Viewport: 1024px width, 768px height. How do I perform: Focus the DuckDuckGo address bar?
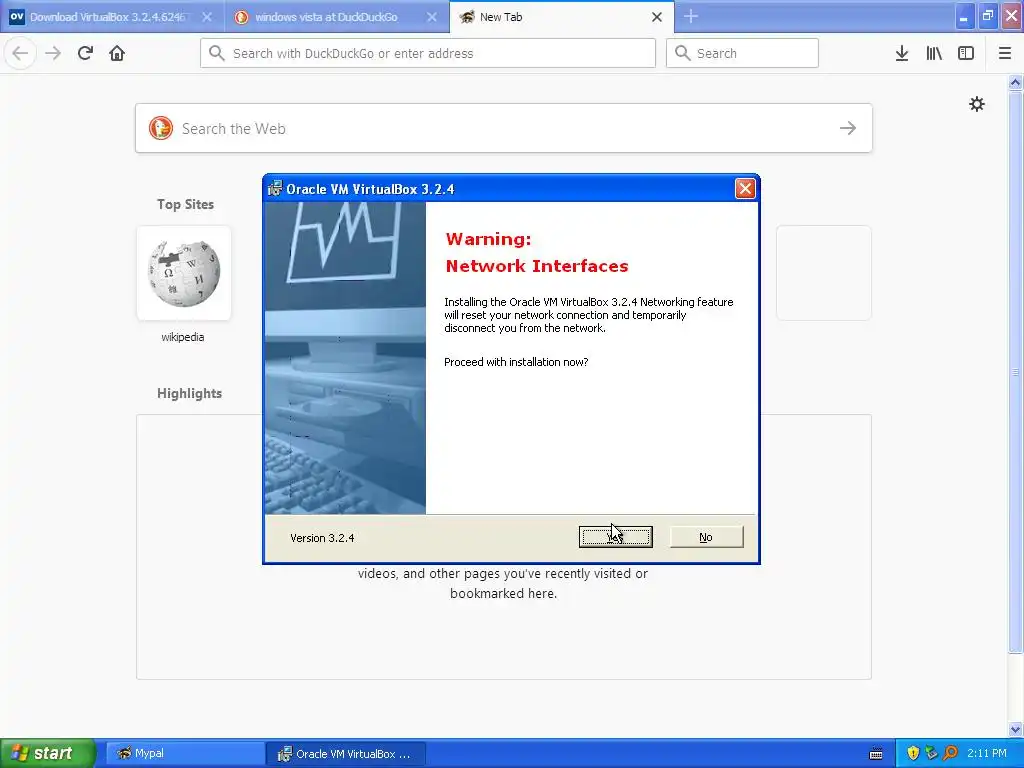pos(428,53)
